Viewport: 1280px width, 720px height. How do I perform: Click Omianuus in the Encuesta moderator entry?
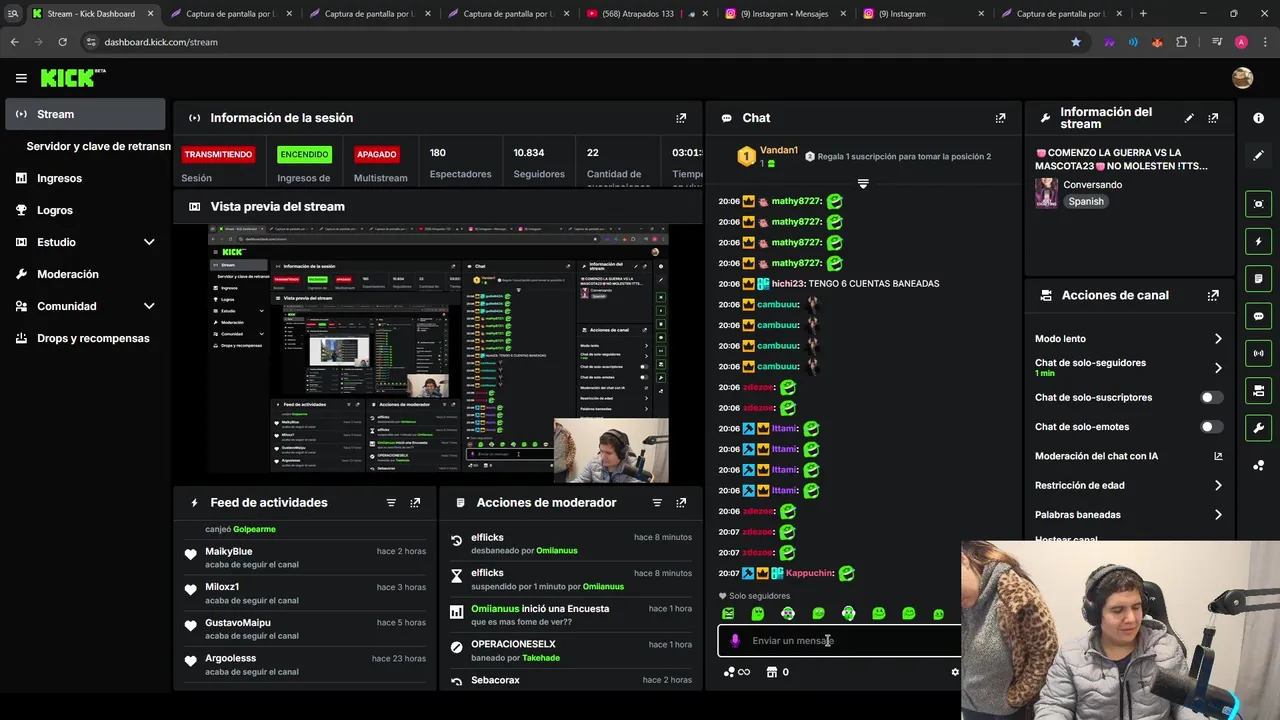[496, 609]
